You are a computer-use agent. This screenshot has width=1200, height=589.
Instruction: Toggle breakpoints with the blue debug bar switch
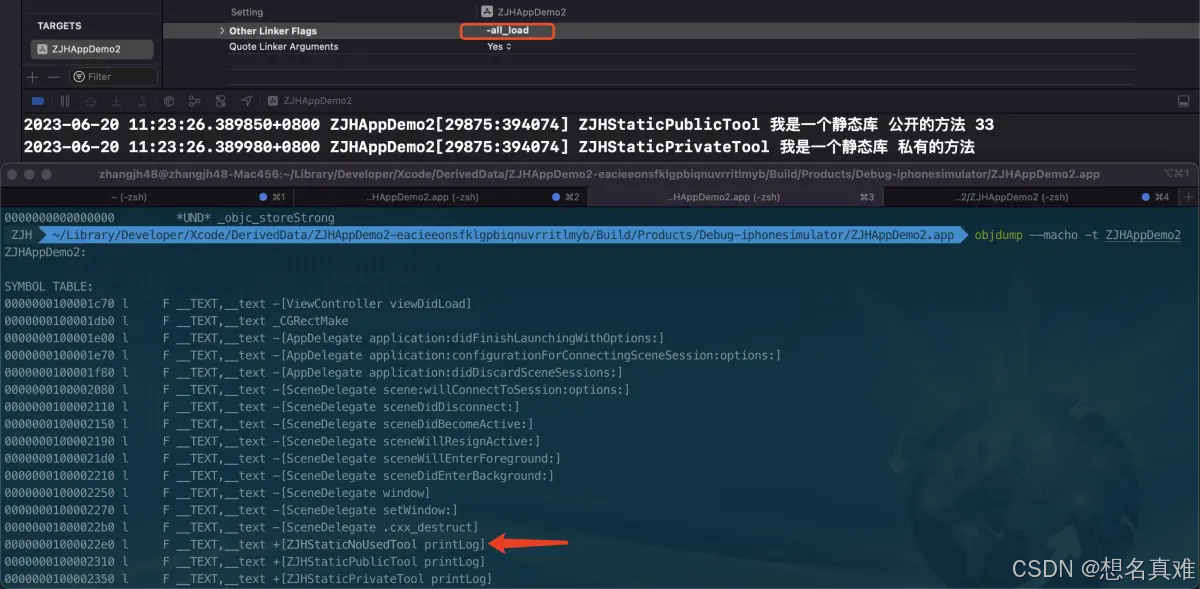[x=38, y=100]
